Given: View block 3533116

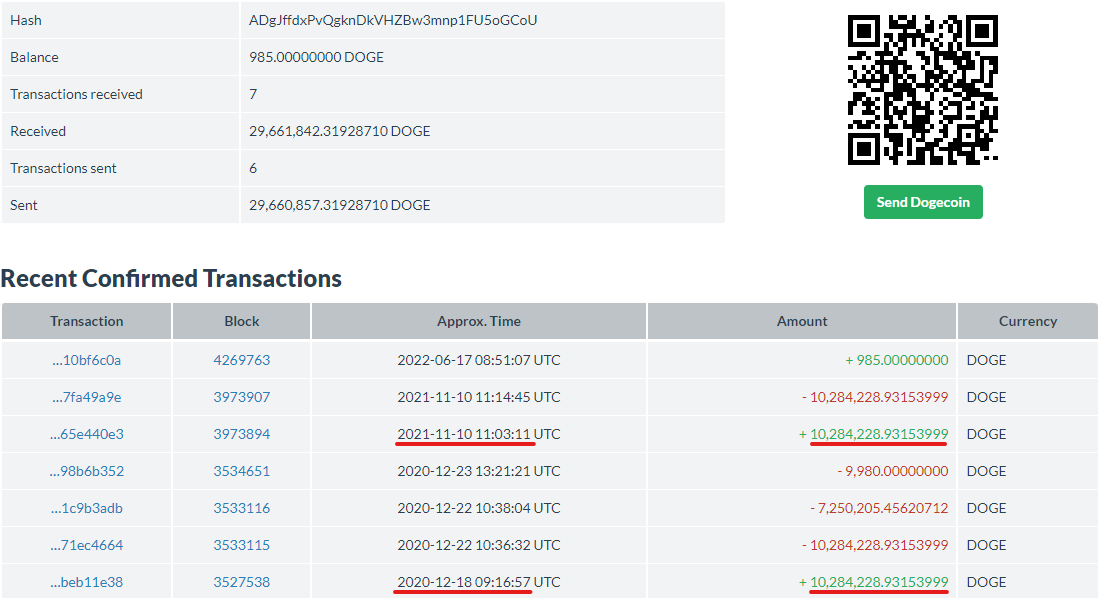Looking at the screenshot, I should click(x=242, y=508).
